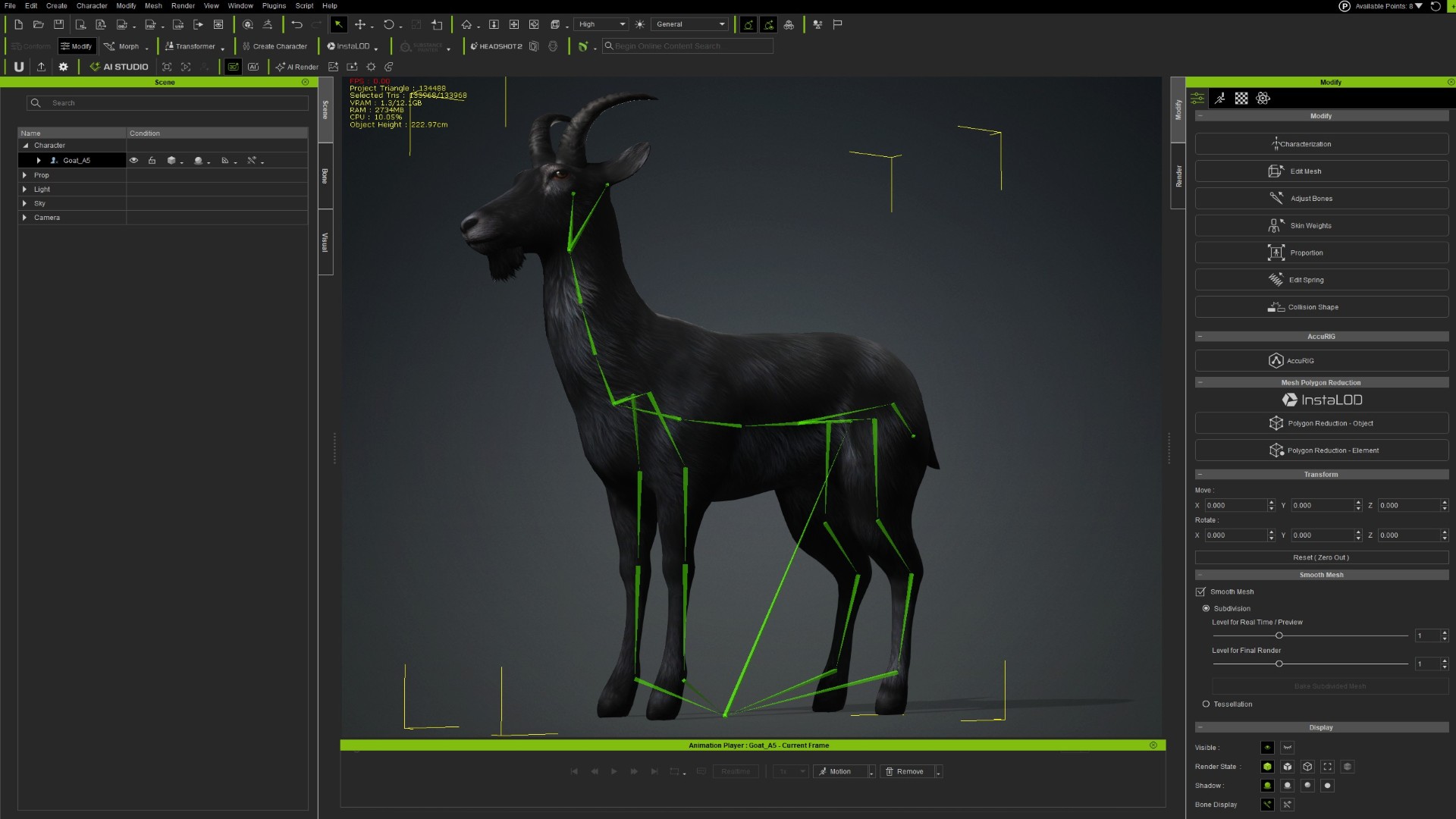Click the AI Render button
Image resolution: width=1456 pixels, height=819 pixels.
(x=297, y=67)
